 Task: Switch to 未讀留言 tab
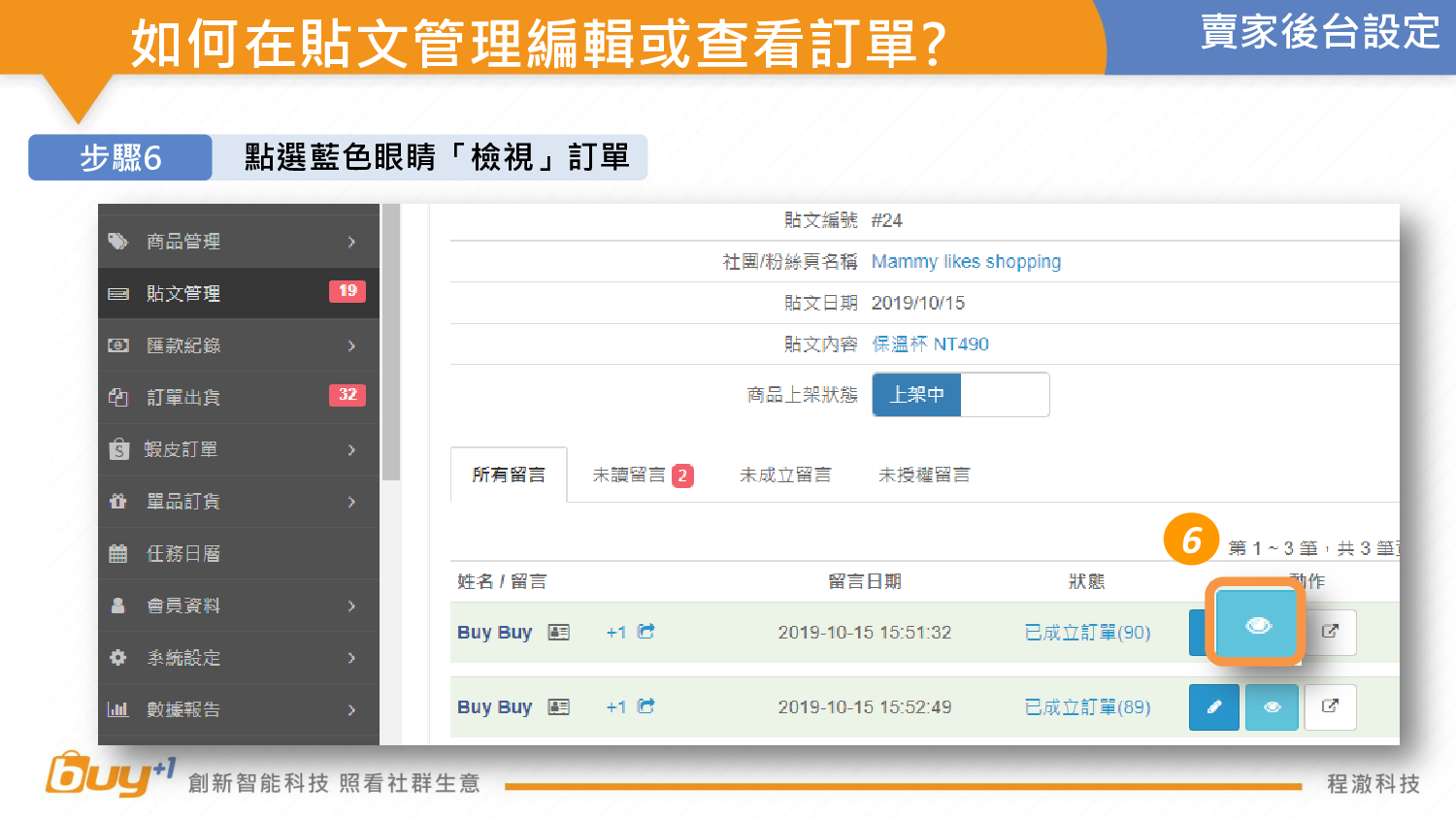[641, 475]
